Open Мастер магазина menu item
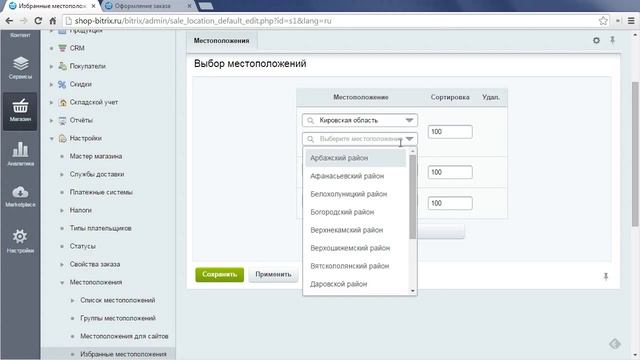This screenshot has width=640, height=360. tap(96, 156)
